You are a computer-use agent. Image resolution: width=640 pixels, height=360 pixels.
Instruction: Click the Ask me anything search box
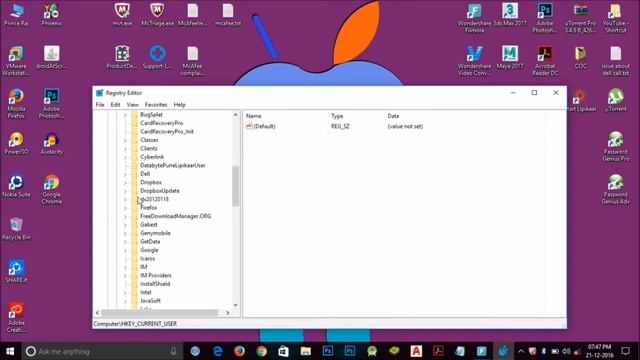click(101, 351)
